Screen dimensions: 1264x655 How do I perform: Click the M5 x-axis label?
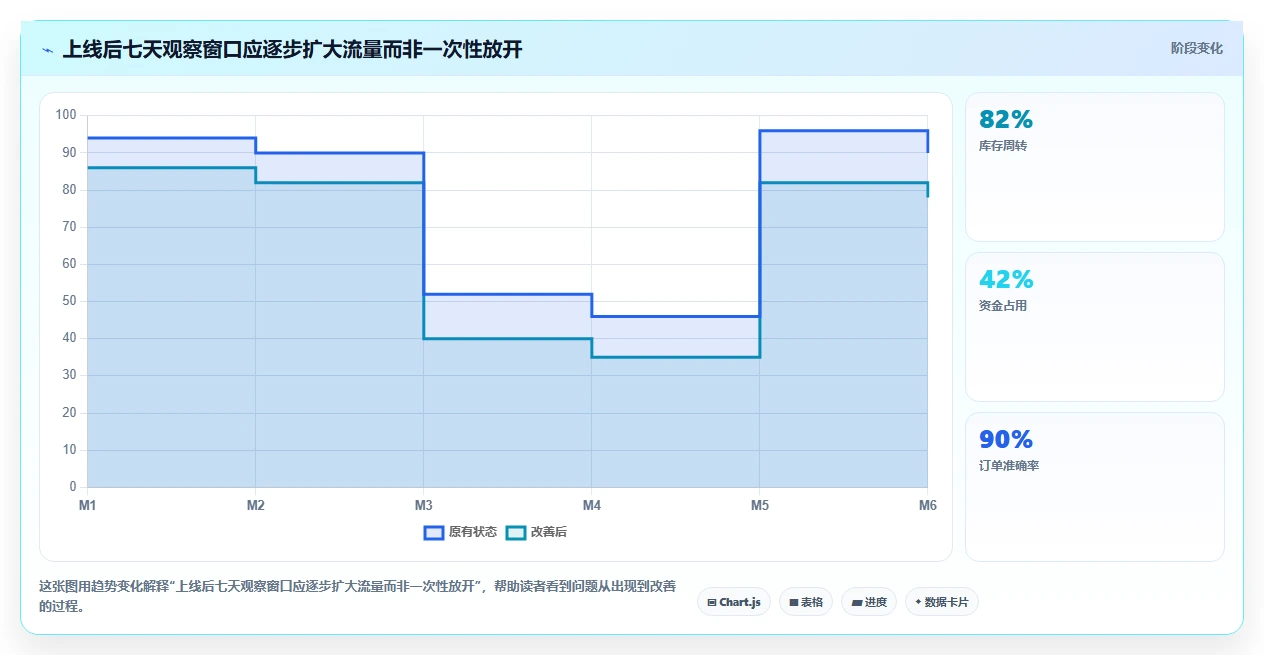[x=760, y=506]
